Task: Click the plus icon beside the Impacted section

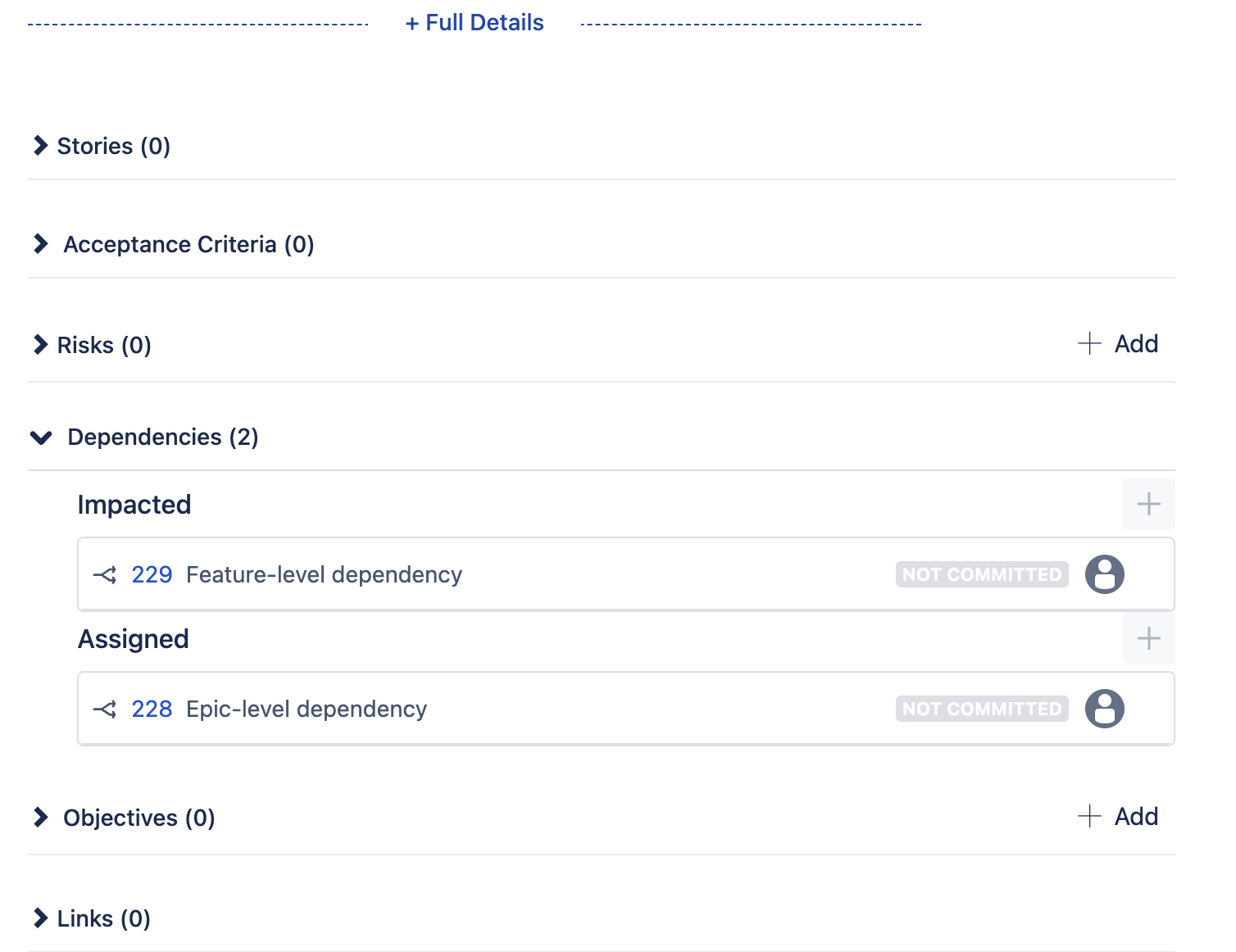Action: [1148, 504]
